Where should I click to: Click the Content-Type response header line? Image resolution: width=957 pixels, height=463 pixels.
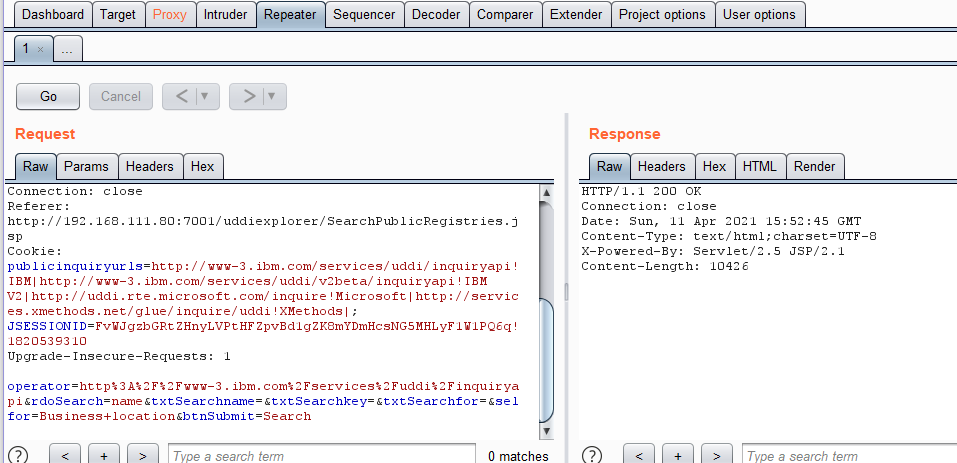729,237
